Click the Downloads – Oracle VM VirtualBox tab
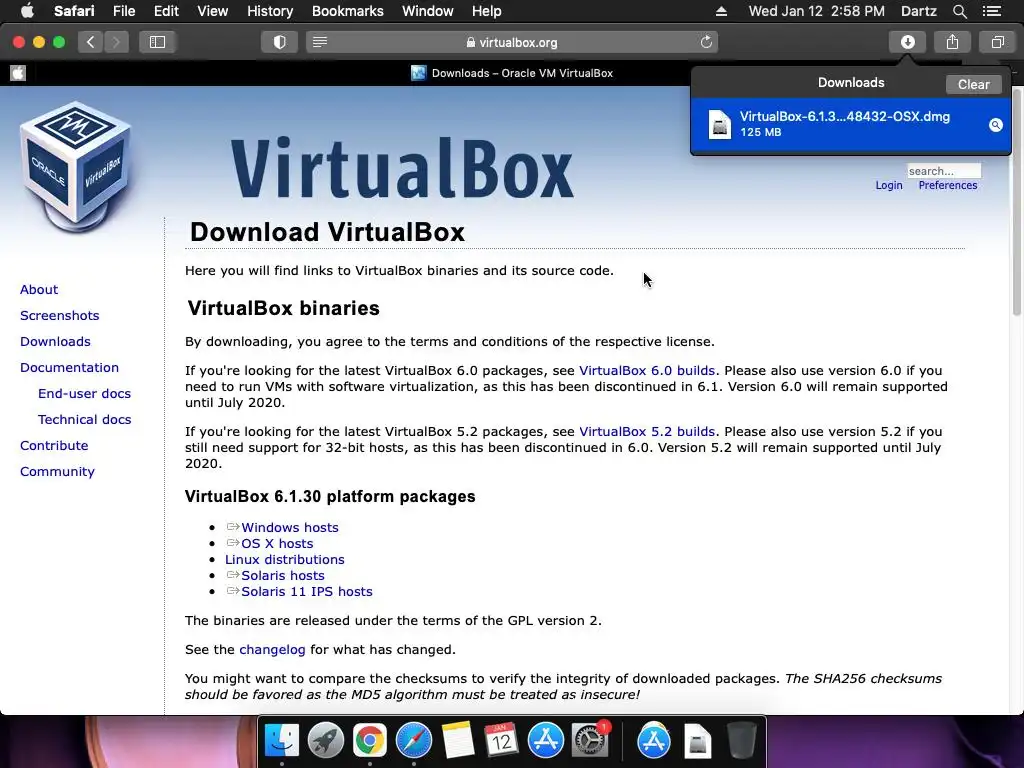Screen dimensions: 1024x768 coord(512,73)
